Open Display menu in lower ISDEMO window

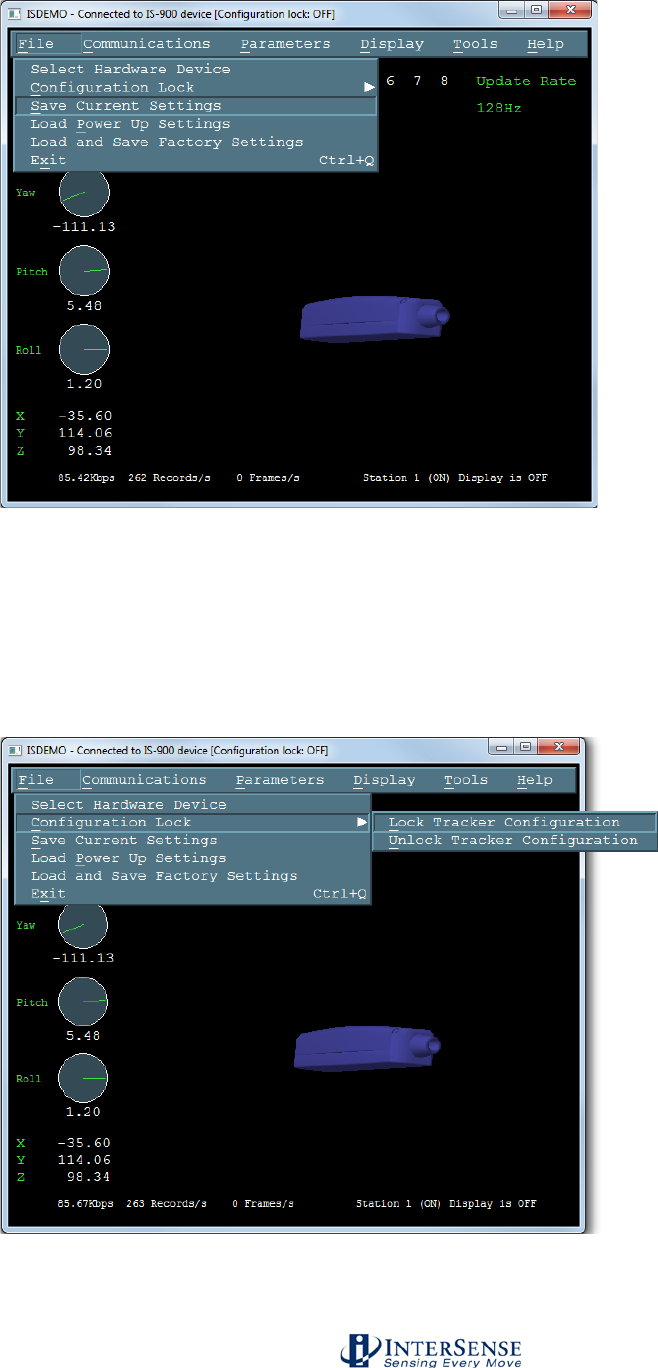pos(385,780)
